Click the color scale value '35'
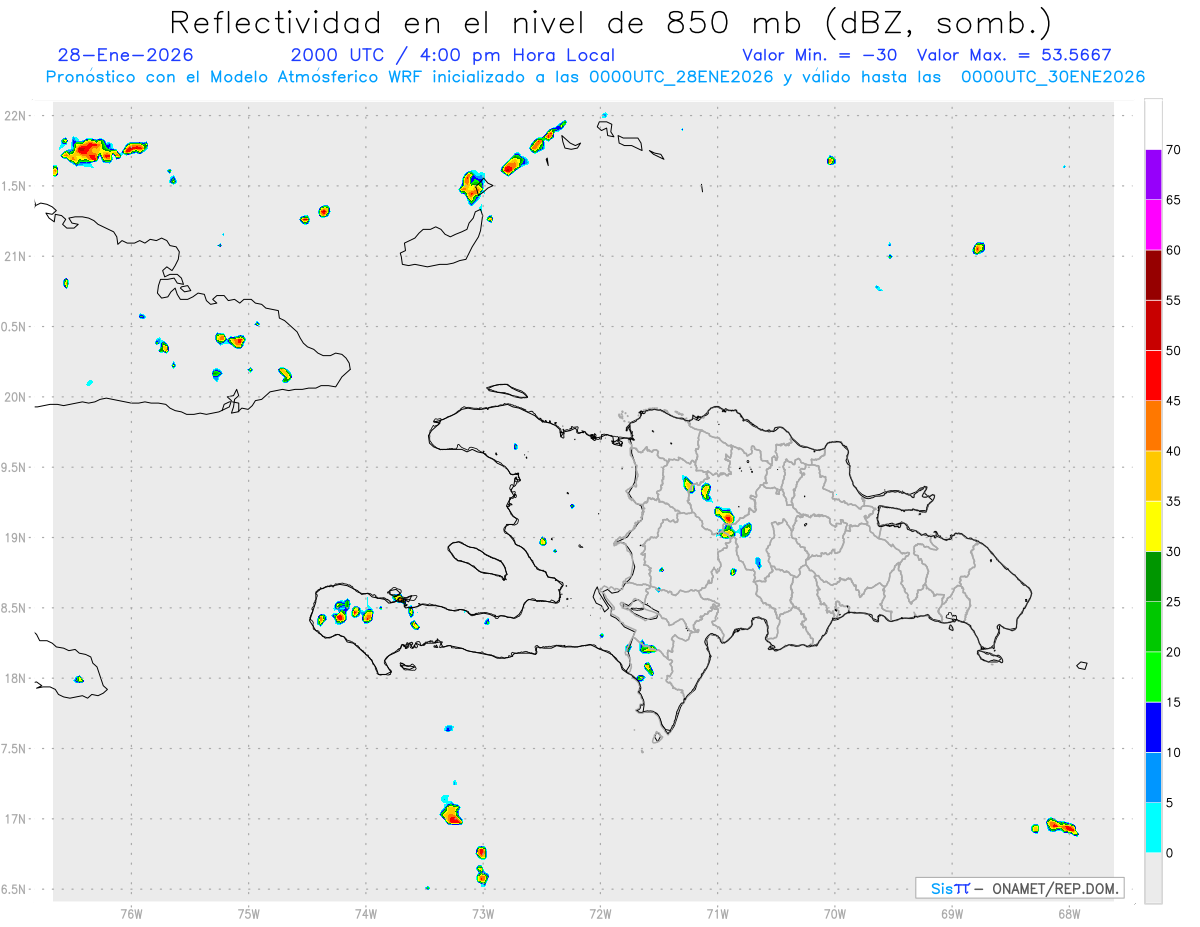The height and width of the screenshot is (927, 1200). point(1174,501)
